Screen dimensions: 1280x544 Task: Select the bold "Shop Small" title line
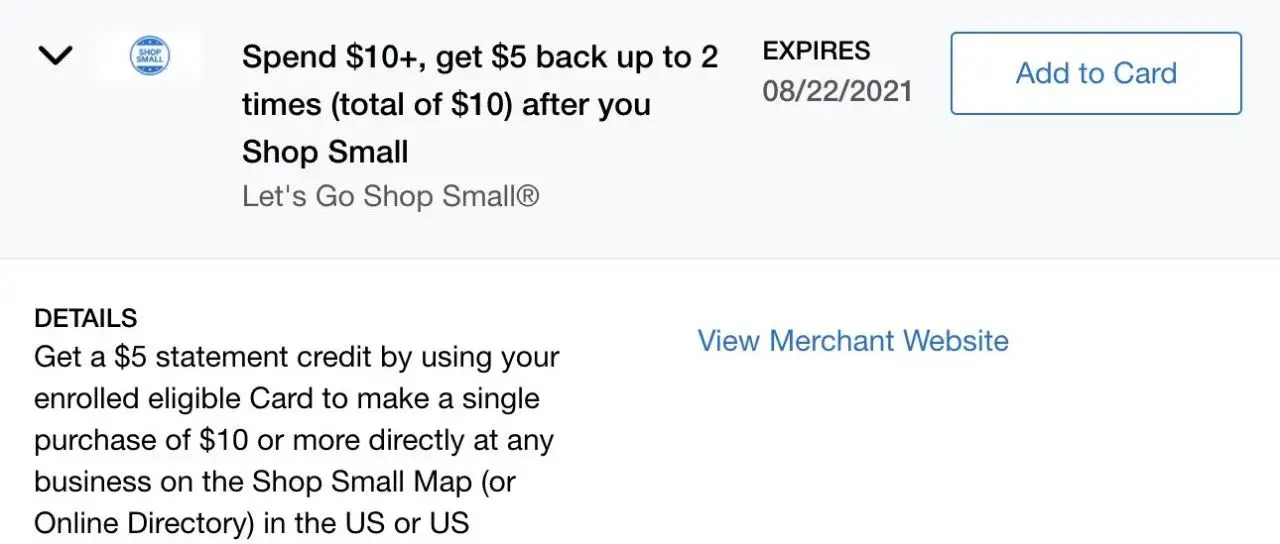pos(325,152)
